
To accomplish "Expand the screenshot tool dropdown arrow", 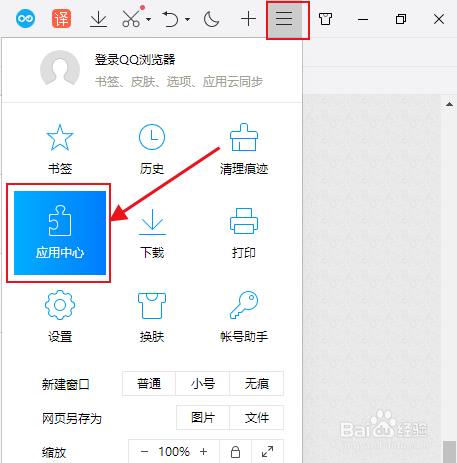I will point(149,19).
